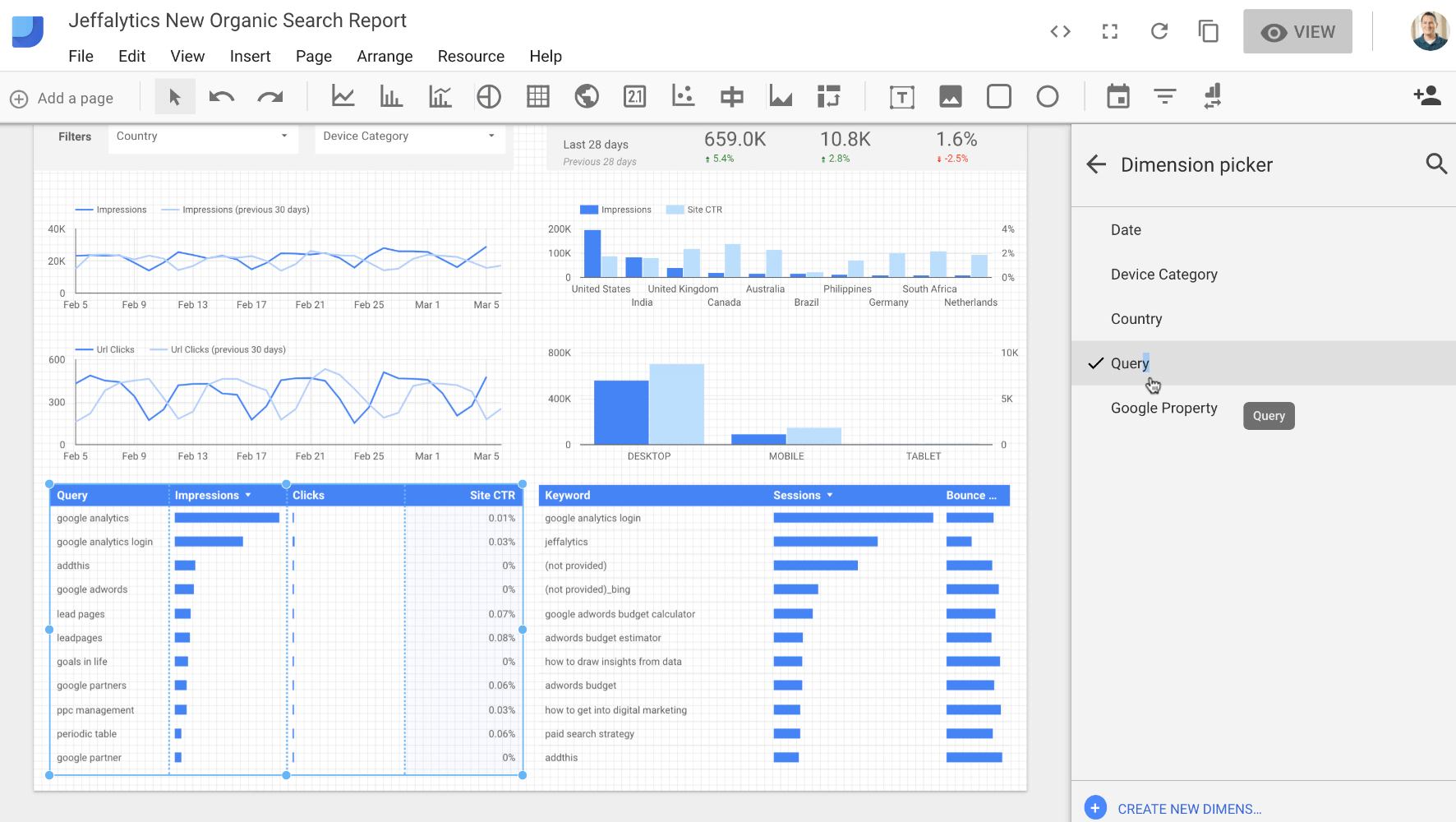Image resolution: width=1456 pixels, height=822 pixels.
Task: Enter fullscreen mode icon
Action: pos(1110,32)
